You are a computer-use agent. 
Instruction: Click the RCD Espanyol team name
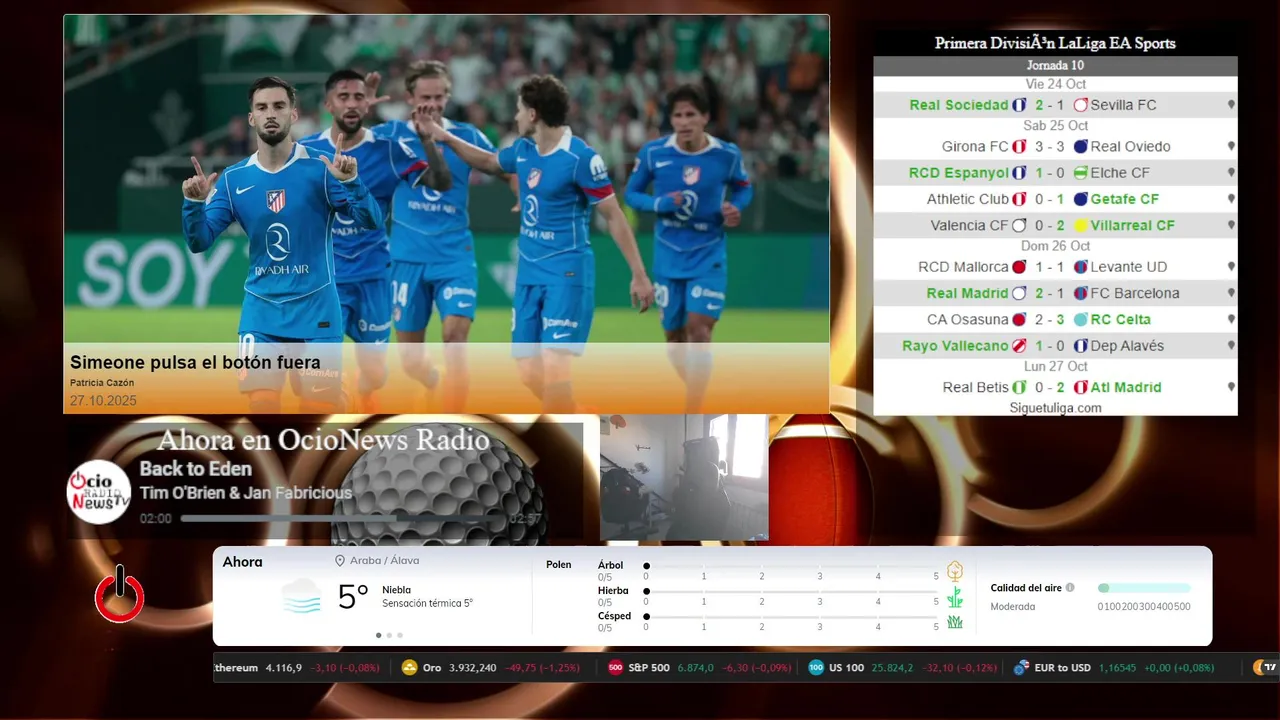[x=959, y=173]
